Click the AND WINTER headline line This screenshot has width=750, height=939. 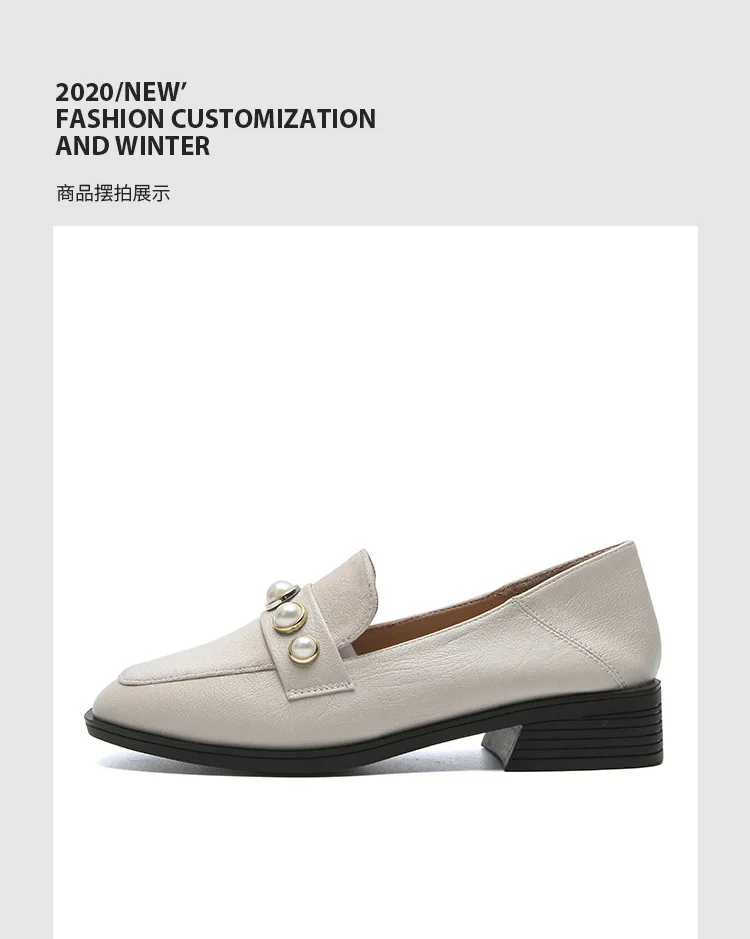coord(133,146)
